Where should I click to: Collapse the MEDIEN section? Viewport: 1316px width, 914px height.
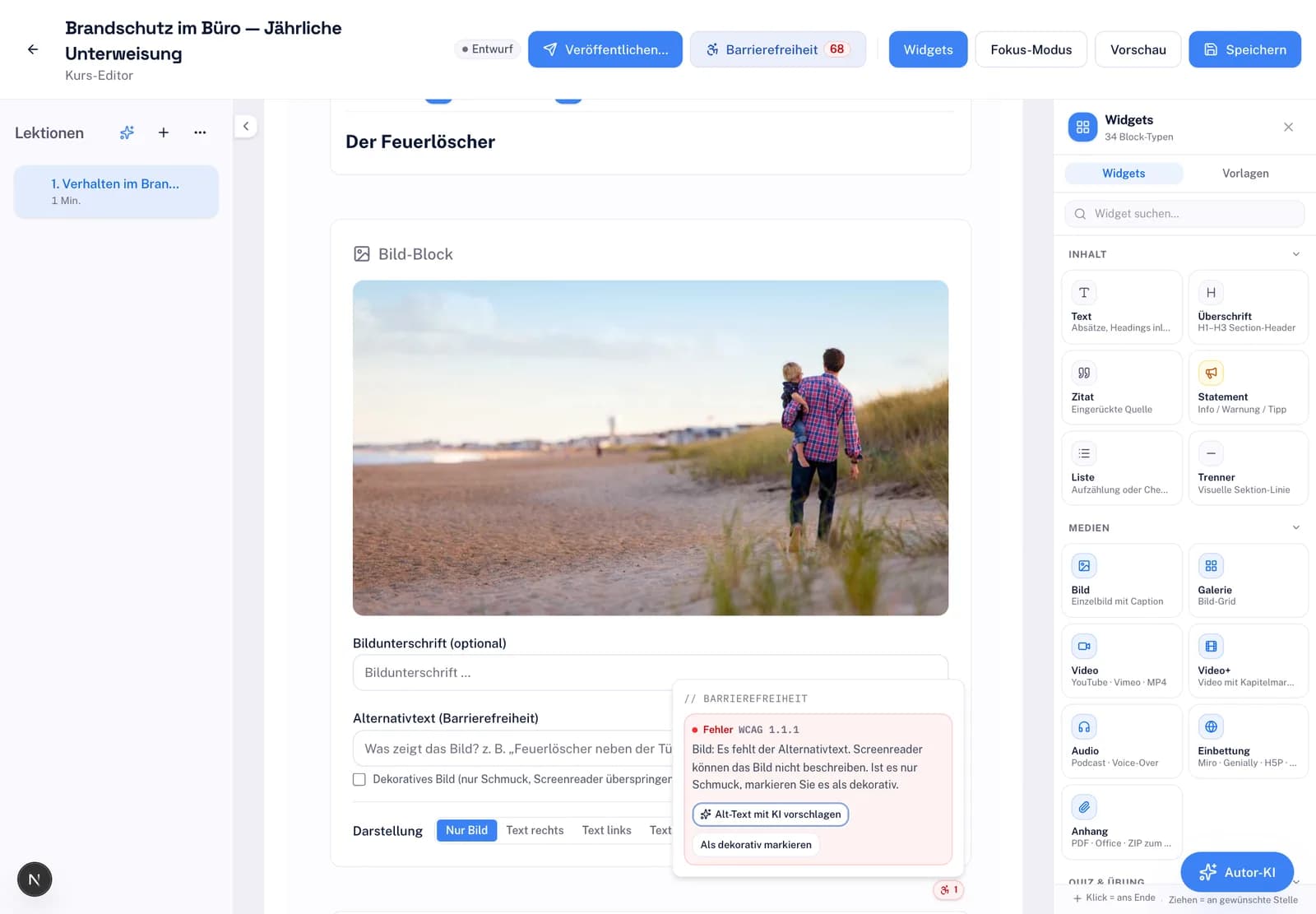tap(1295, 527)
